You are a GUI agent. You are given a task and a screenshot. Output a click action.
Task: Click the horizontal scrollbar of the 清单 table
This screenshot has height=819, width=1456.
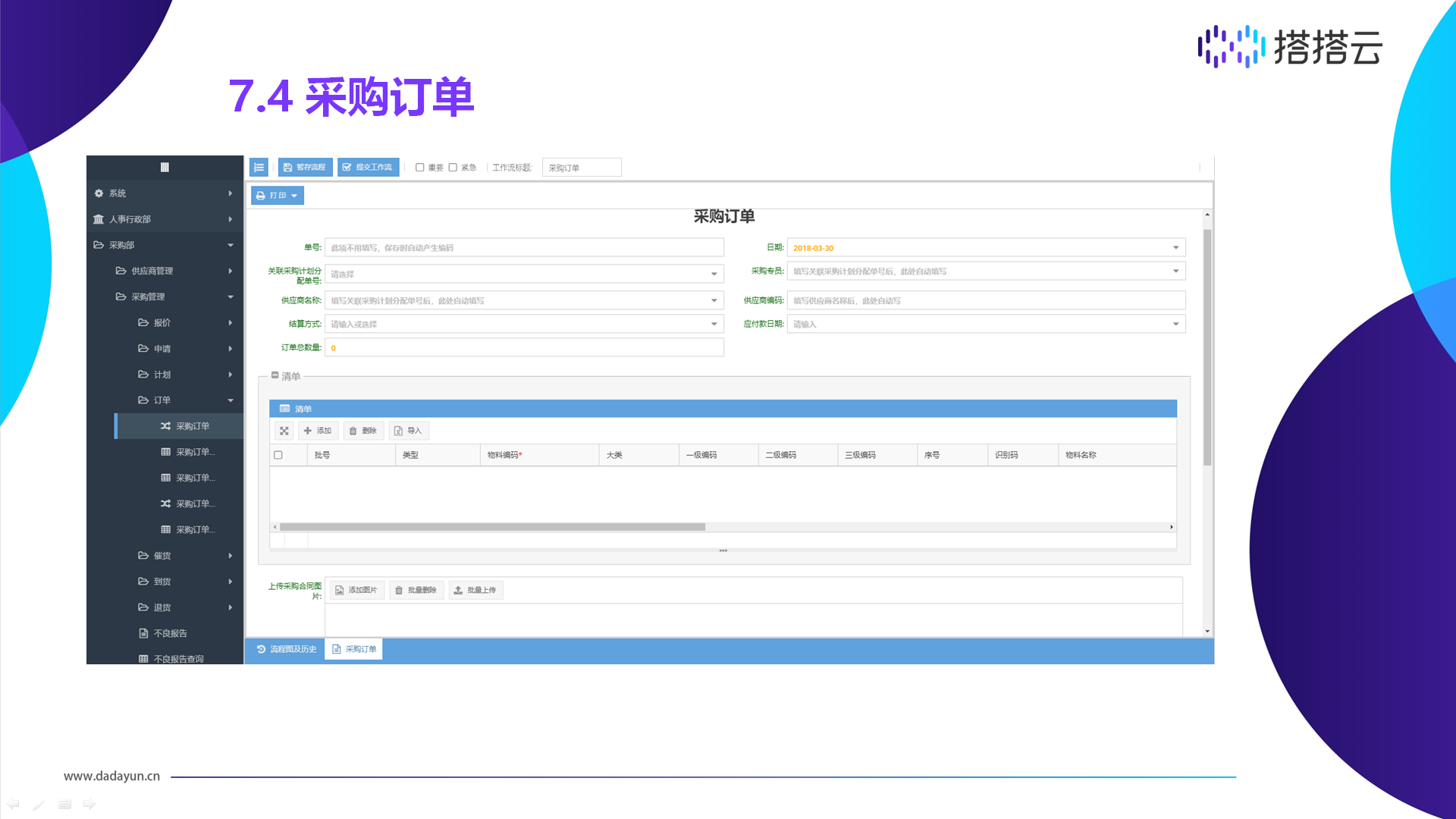tap(492, 527)
